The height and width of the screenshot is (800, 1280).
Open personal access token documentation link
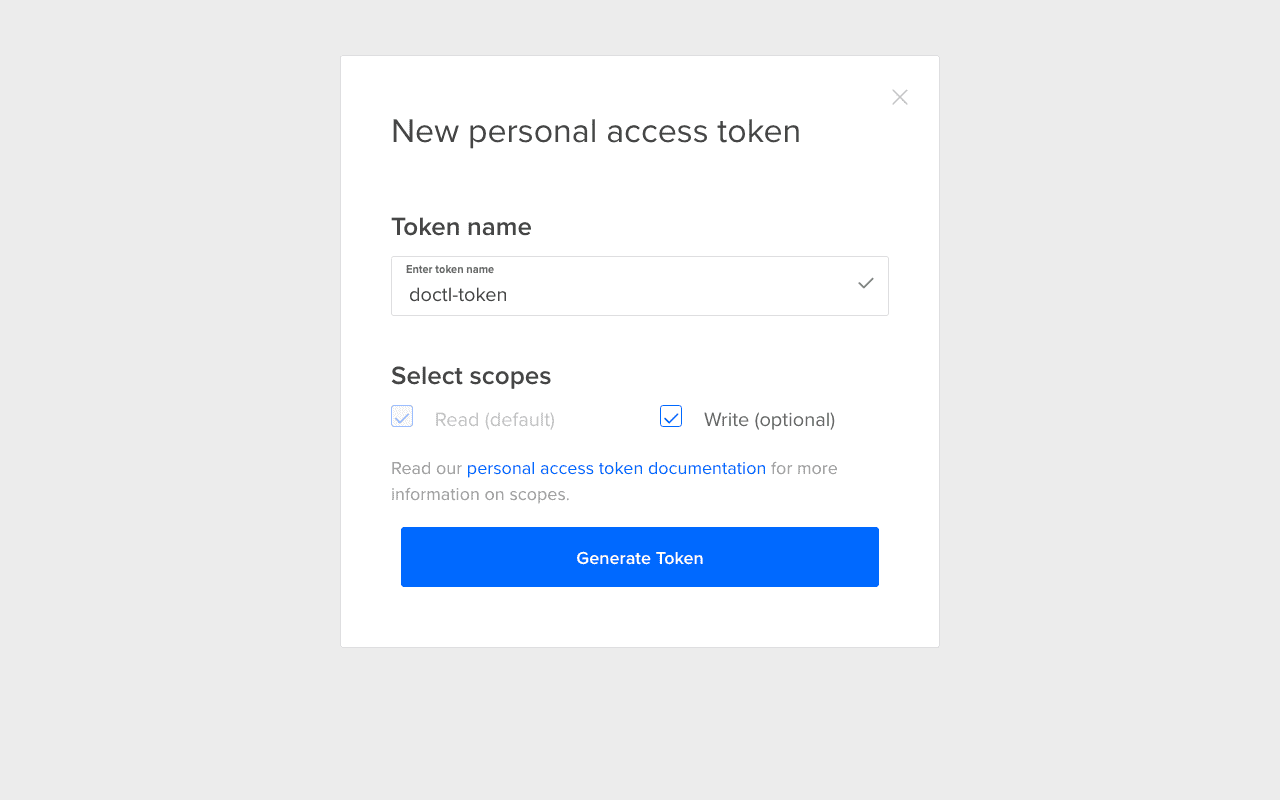[616, 468]
